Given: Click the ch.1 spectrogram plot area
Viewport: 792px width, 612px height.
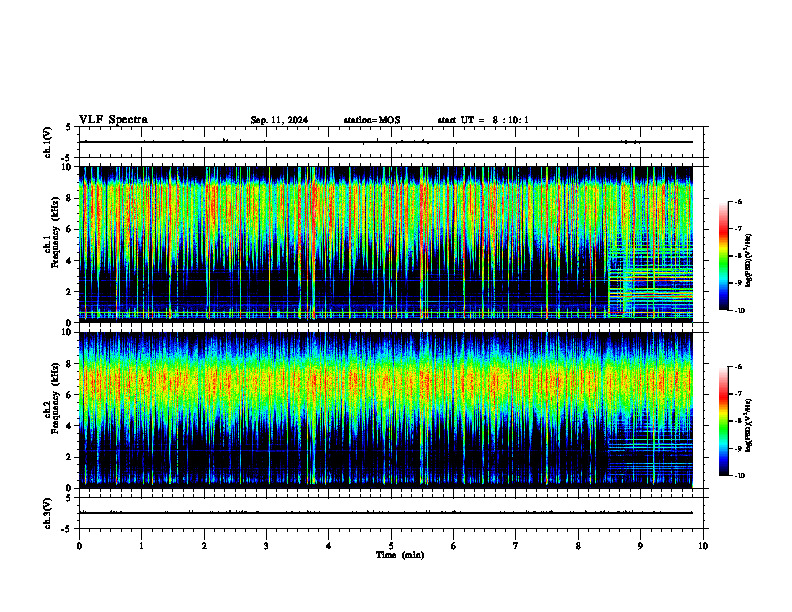Looking at the screenshot, I should [x=386, y=244].
